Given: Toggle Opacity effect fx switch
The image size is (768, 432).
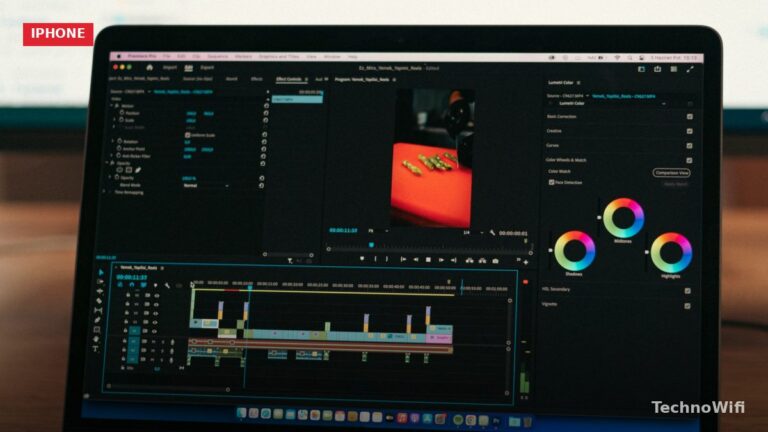Looking at the screenshot, I should click(113, 163).
